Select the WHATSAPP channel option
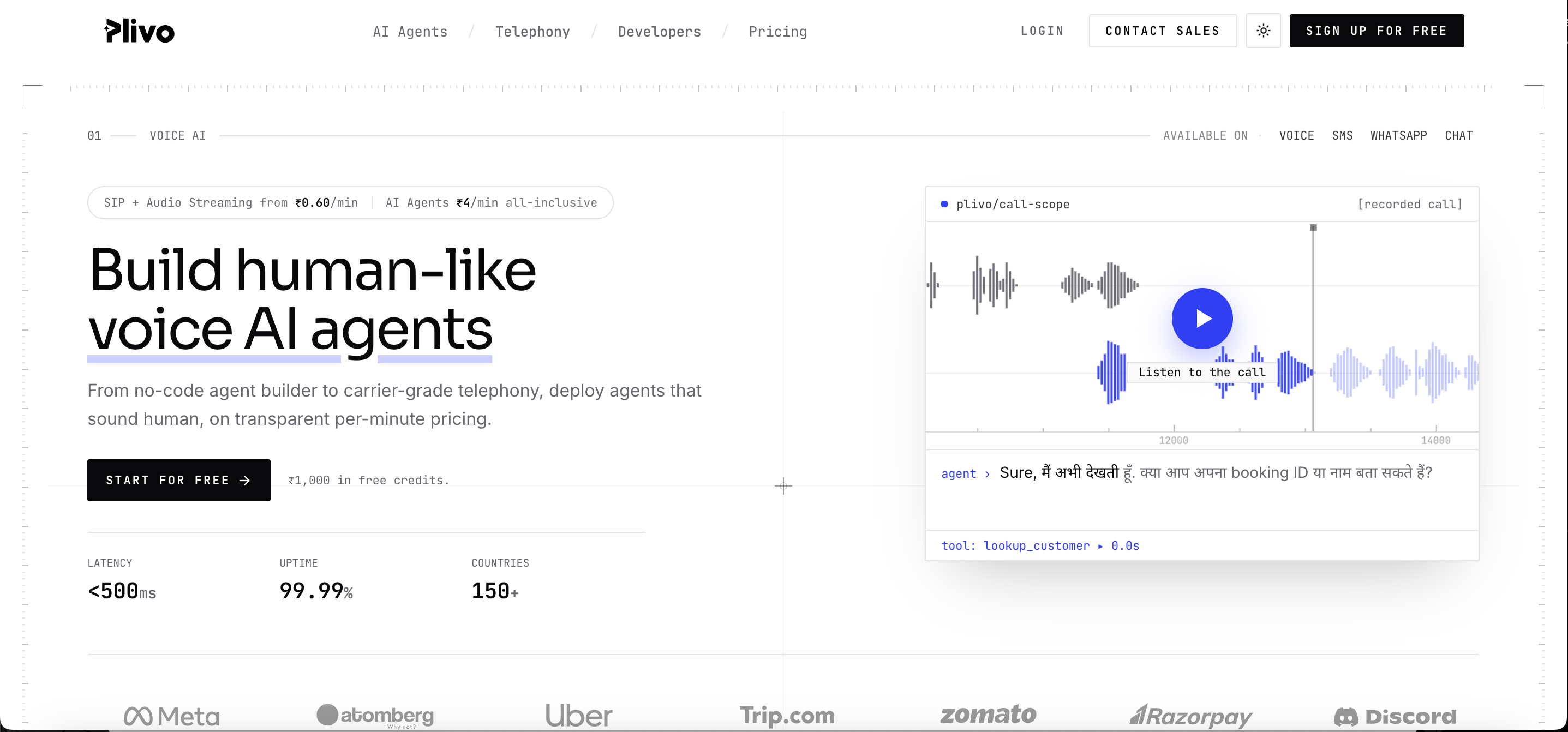Viewport: 1568px width, 732px height. tap(1398, 135)
